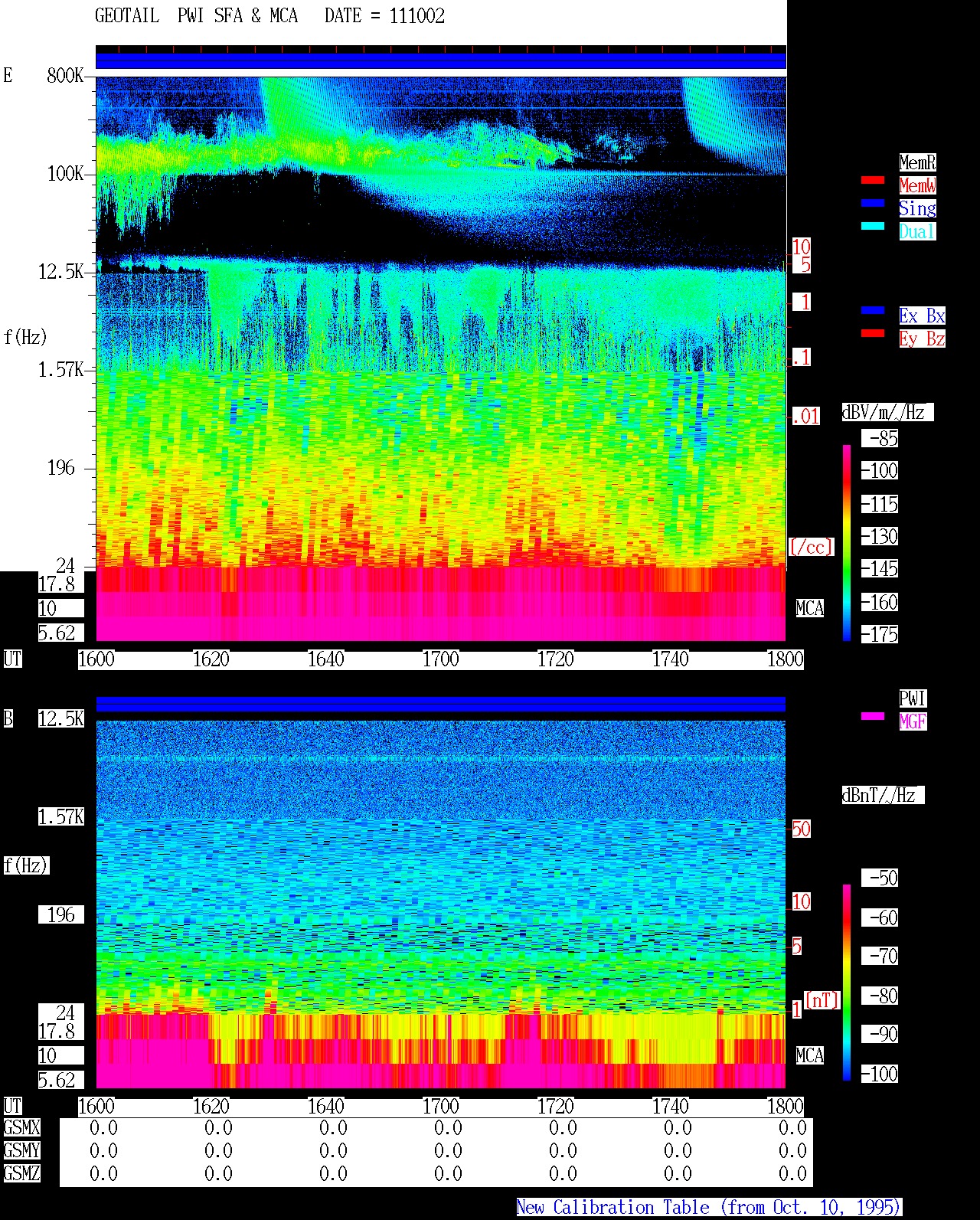Image resolution: width=980 pixels, height=1220 pixels.
Task: Select the blue Ex Bx legend marker
Action: pyautogui.click(x=873, y=310)
